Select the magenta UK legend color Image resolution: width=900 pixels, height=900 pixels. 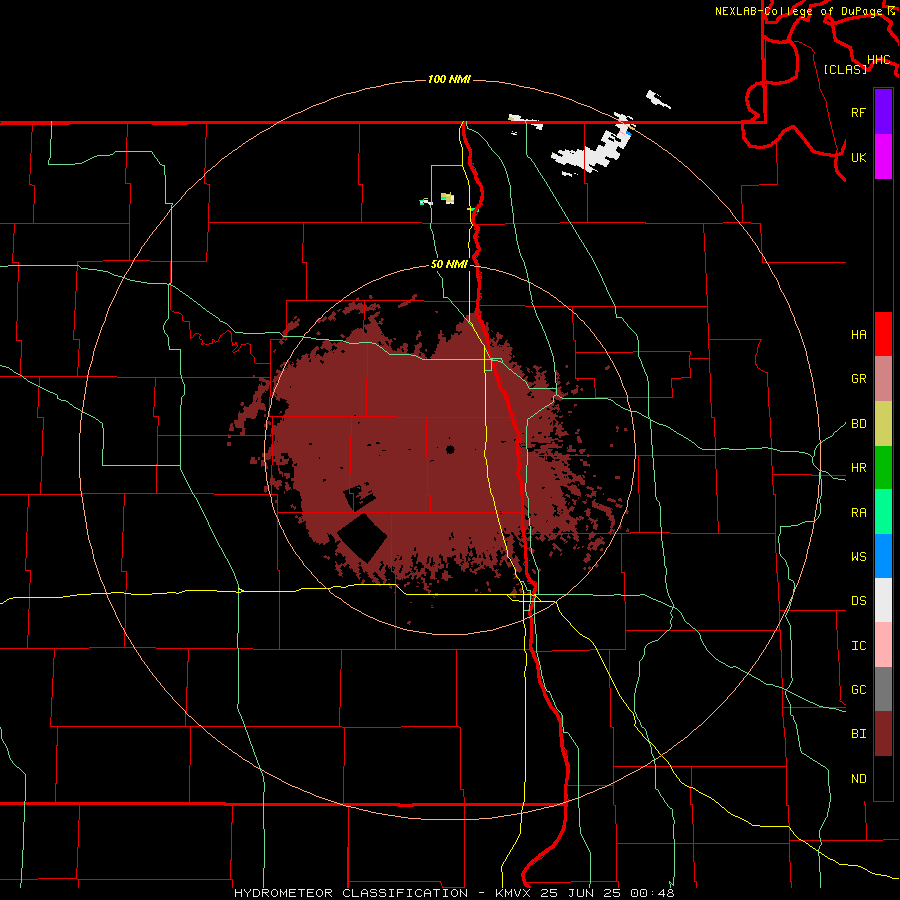[x=883, y=157]
